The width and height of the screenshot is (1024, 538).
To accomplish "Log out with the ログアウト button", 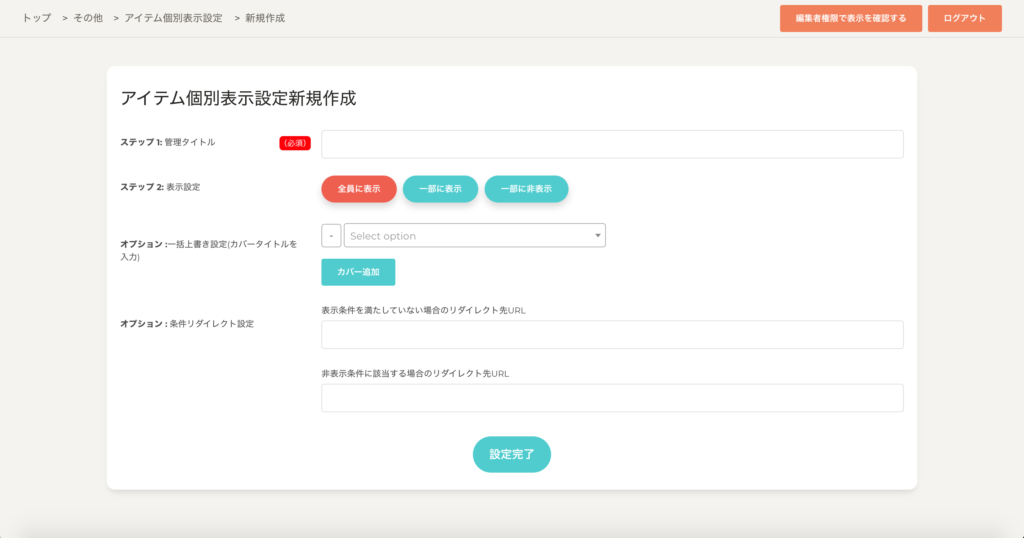I will 964,18.
